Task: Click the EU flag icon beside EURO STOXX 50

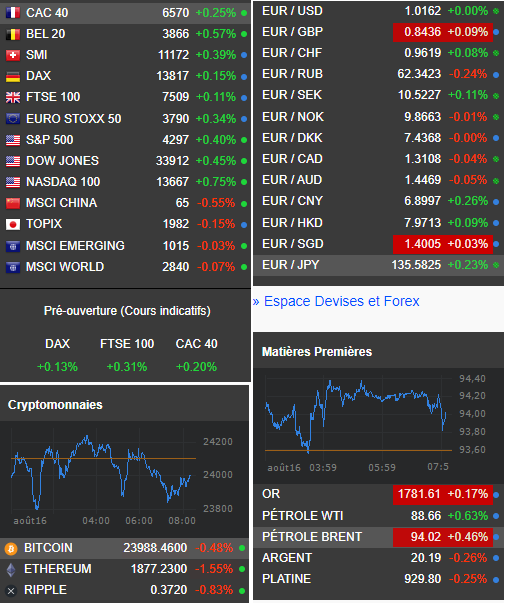Action: pyautogui.click(x=13, y=119)
